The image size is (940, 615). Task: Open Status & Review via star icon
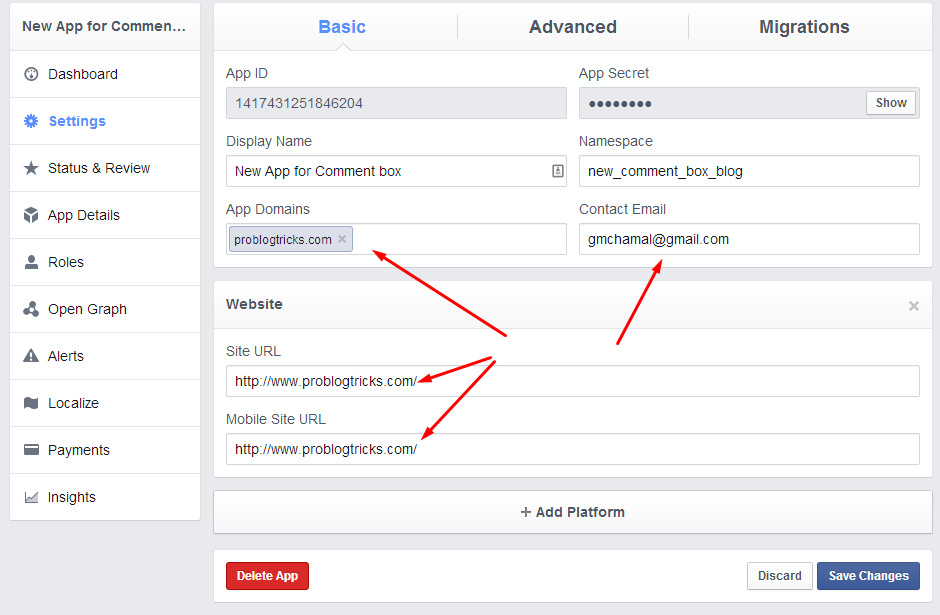coord(31,168)
